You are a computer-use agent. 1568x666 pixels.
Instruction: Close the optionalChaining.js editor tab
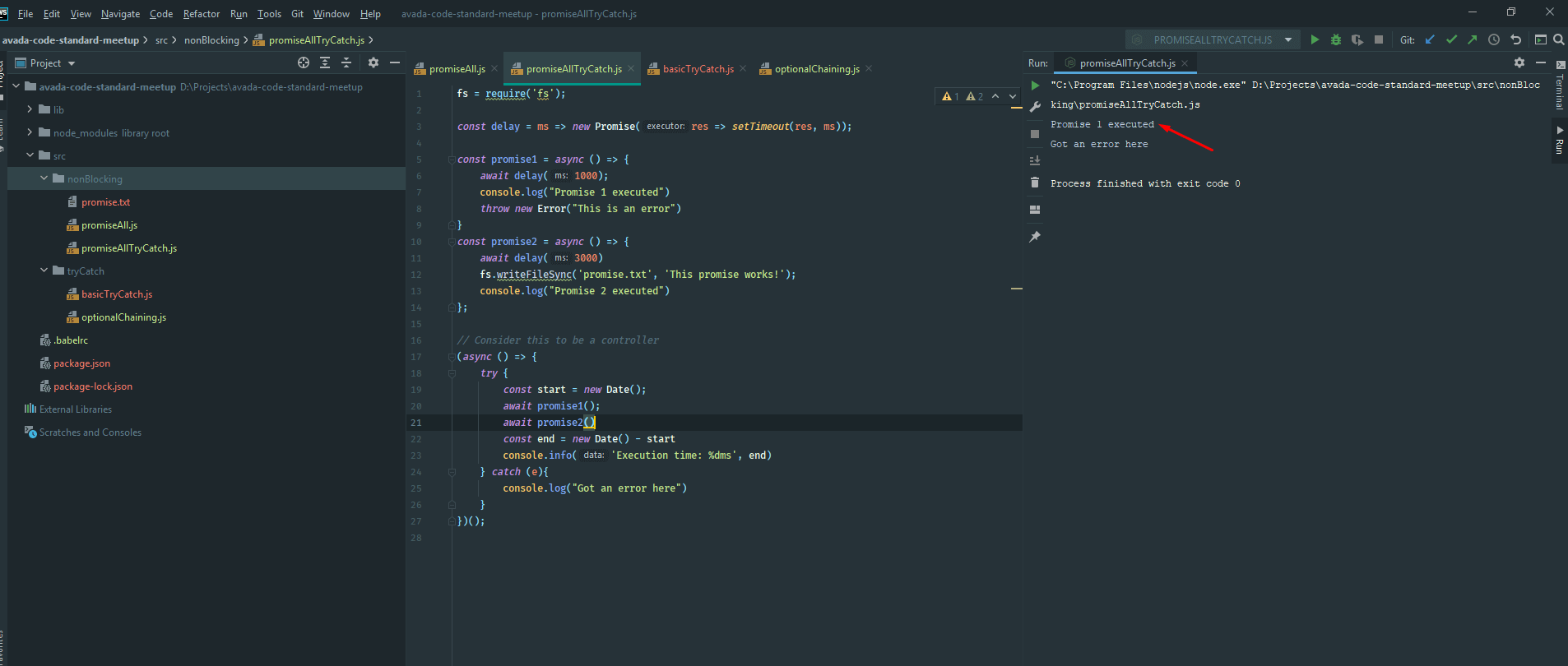(x=869, y=68)
